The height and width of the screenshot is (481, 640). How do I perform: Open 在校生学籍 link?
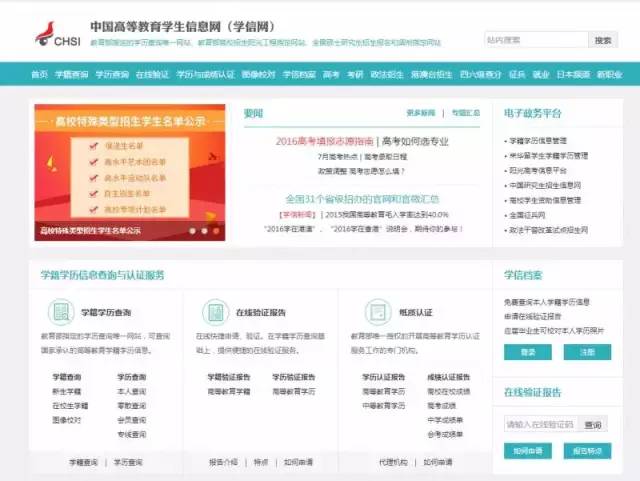pos(70,405)
